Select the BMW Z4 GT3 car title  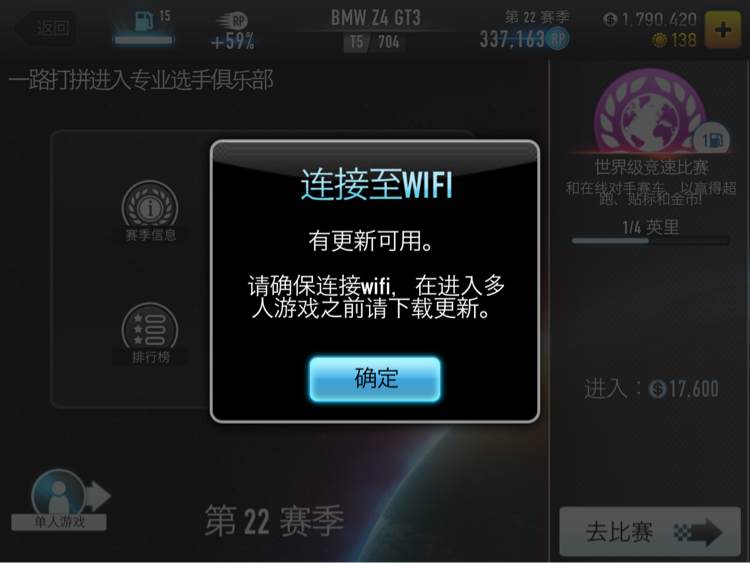(x=375, y=18)
